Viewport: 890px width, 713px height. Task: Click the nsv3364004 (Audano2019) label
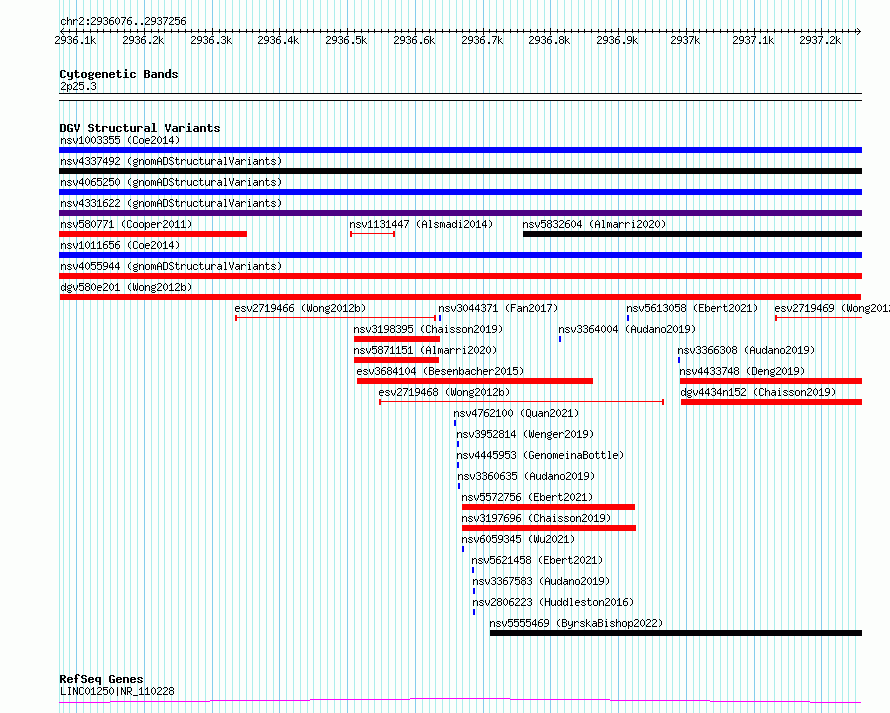(627, 329)
